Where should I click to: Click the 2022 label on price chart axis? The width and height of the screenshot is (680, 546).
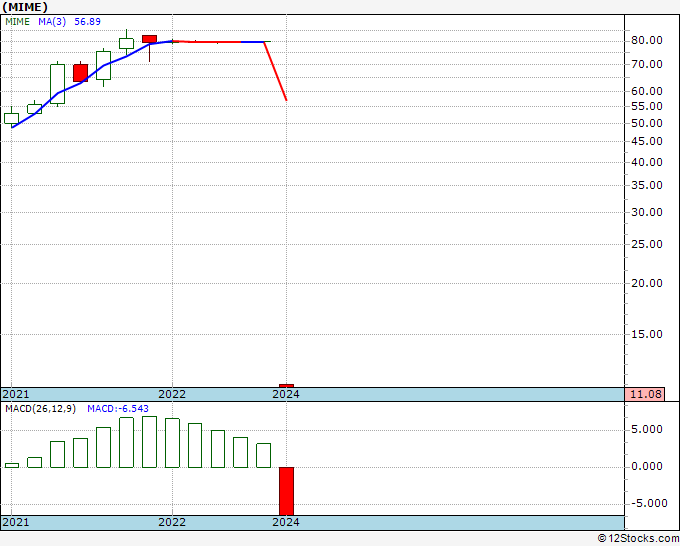tap(172, 394)
